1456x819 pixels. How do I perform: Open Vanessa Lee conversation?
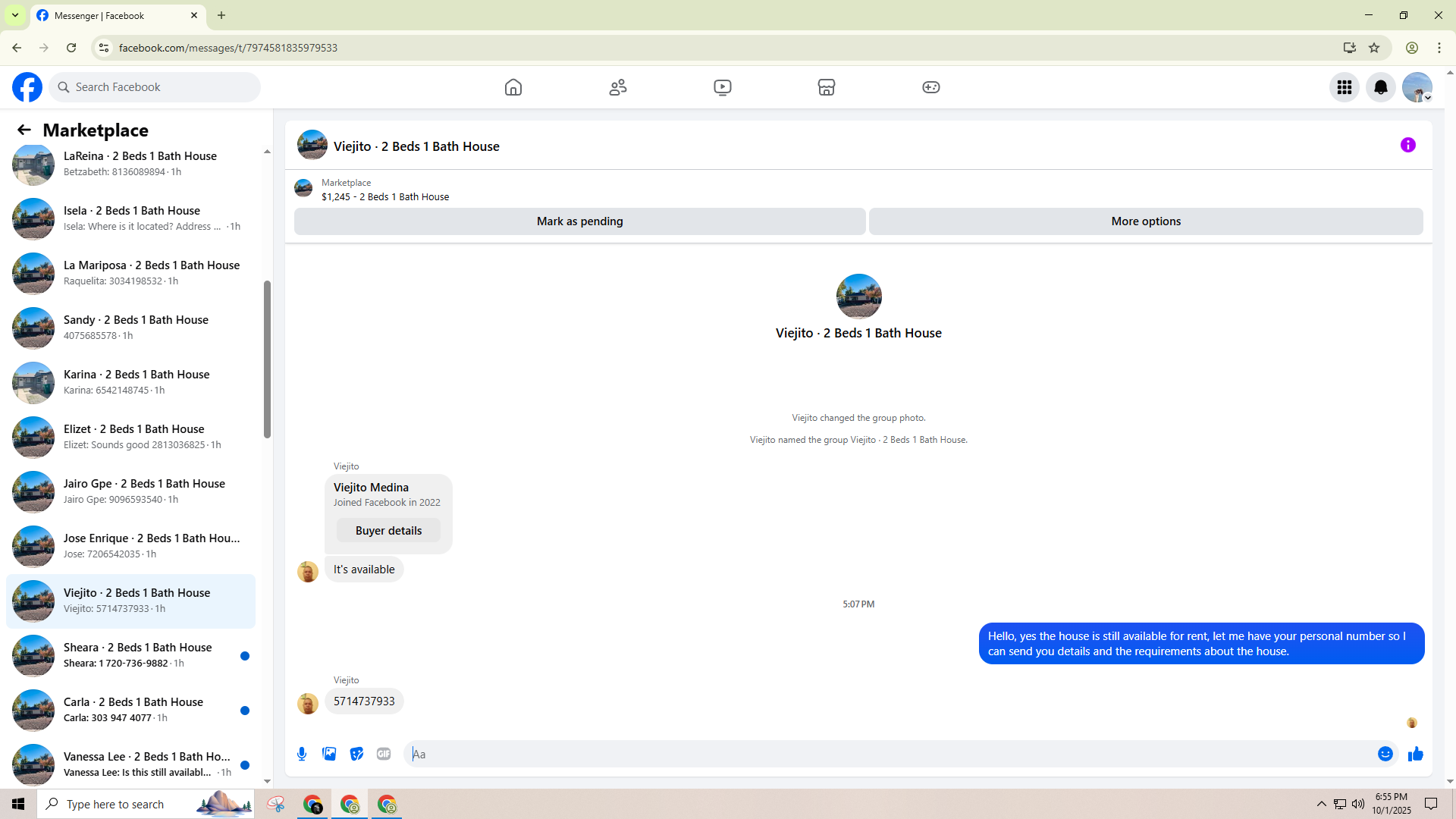pos(130,764)
